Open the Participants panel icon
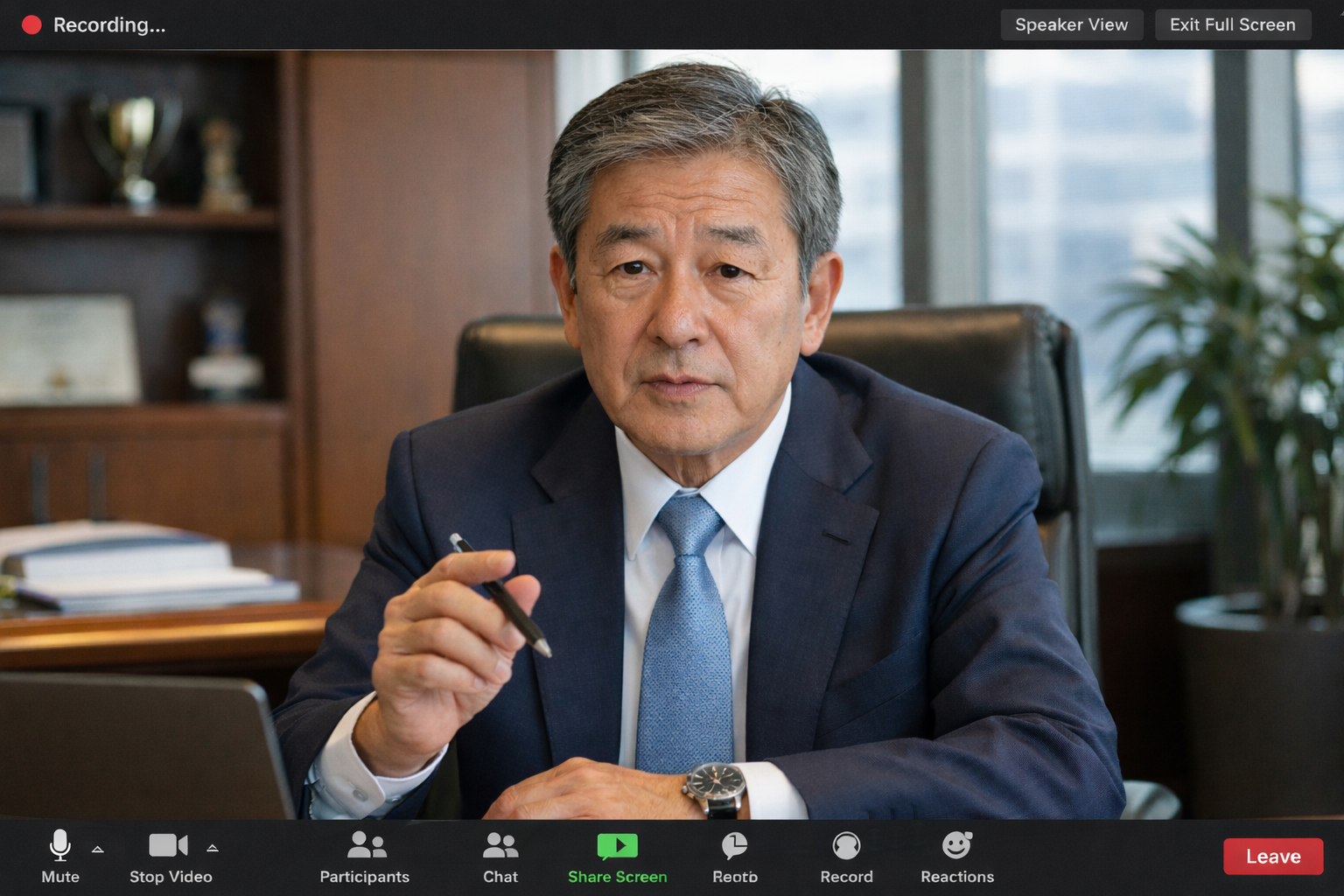This screenshot has height=896, width=1344. (x=366, y=845)
